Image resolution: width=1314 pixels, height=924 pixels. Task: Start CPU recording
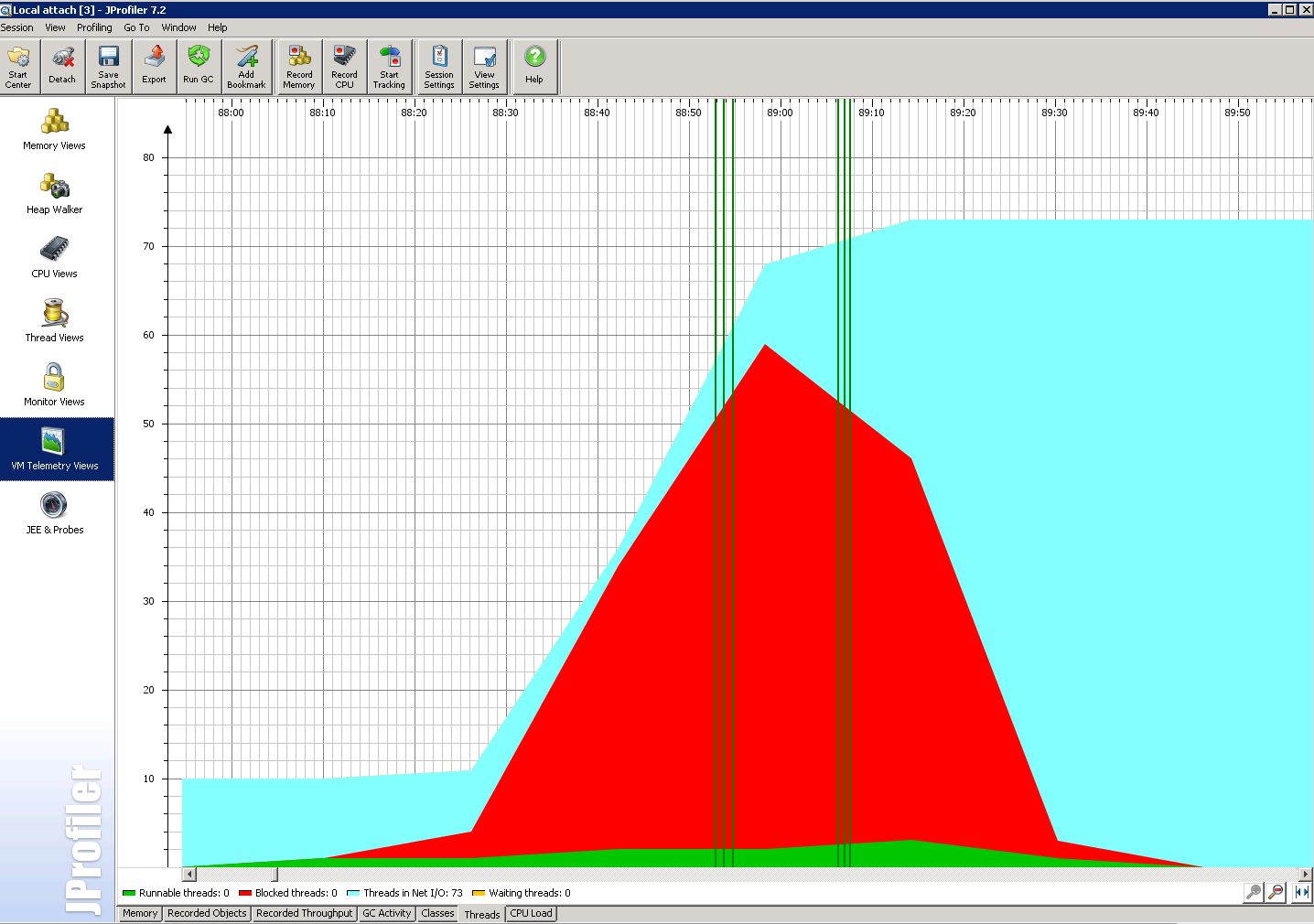[344, 67]
